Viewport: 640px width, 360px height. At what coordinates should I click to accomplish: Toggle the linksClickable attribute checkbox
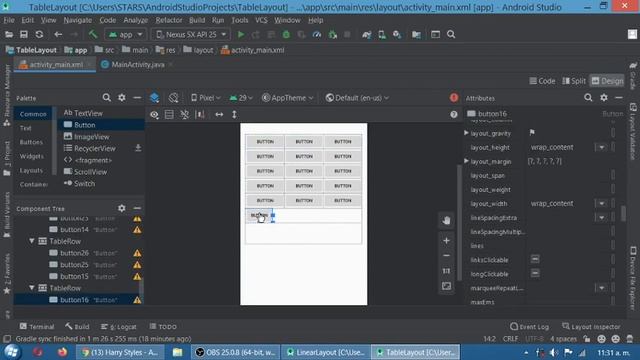pyautogui.click(x=535, y=259)
